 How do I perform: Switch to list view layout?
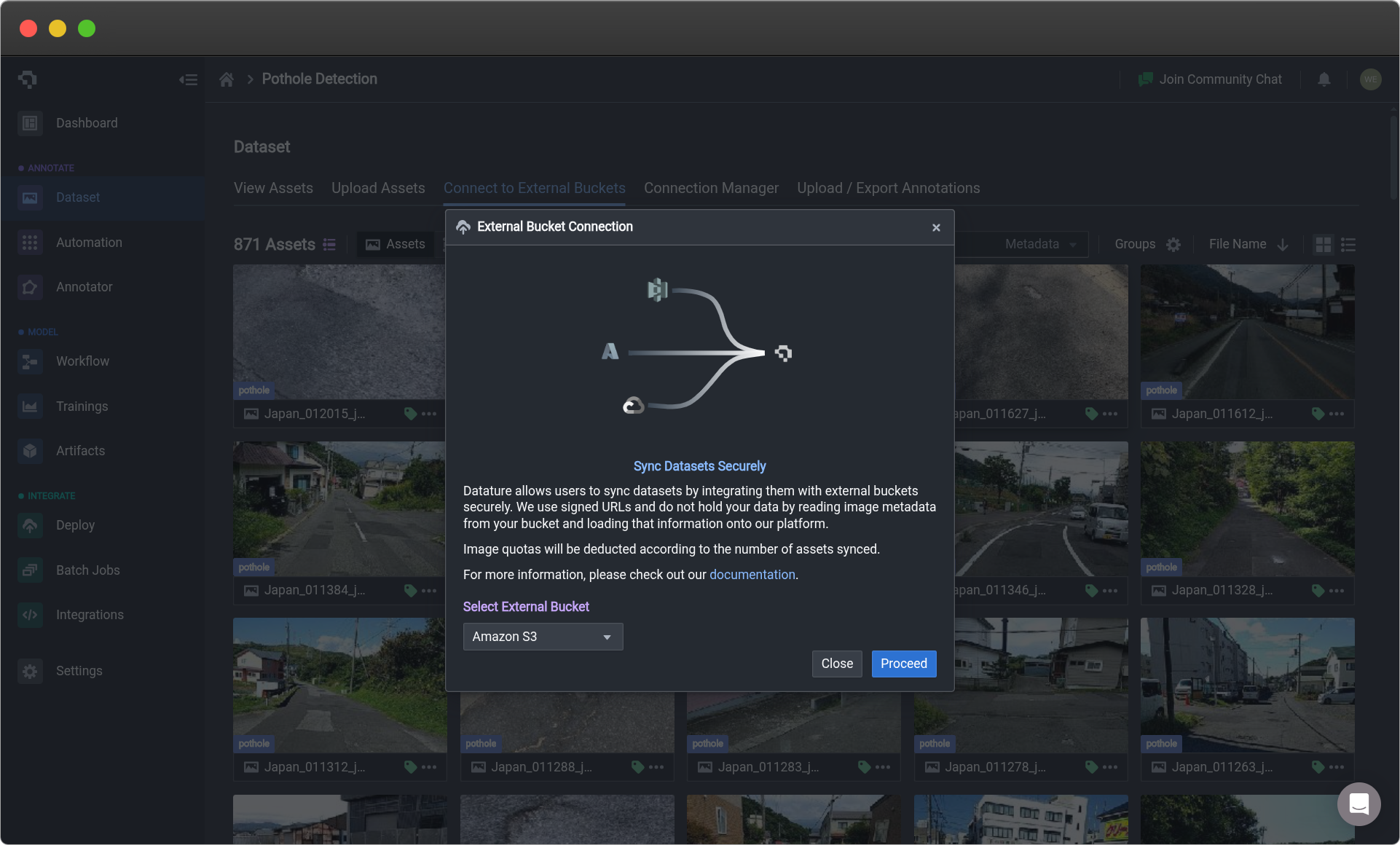click(x=1348, y=245)
